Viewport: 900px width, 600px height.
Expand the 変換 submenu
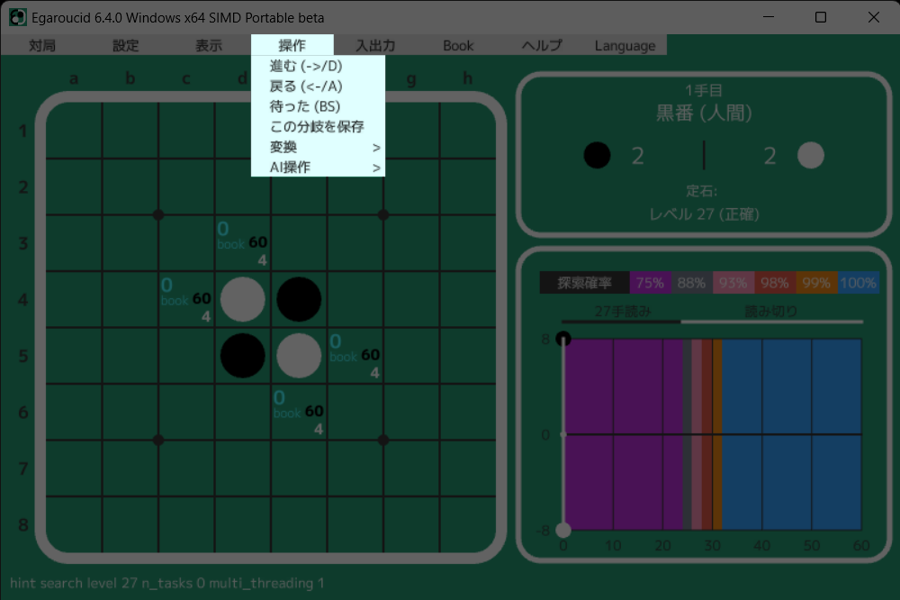(318, 147)
